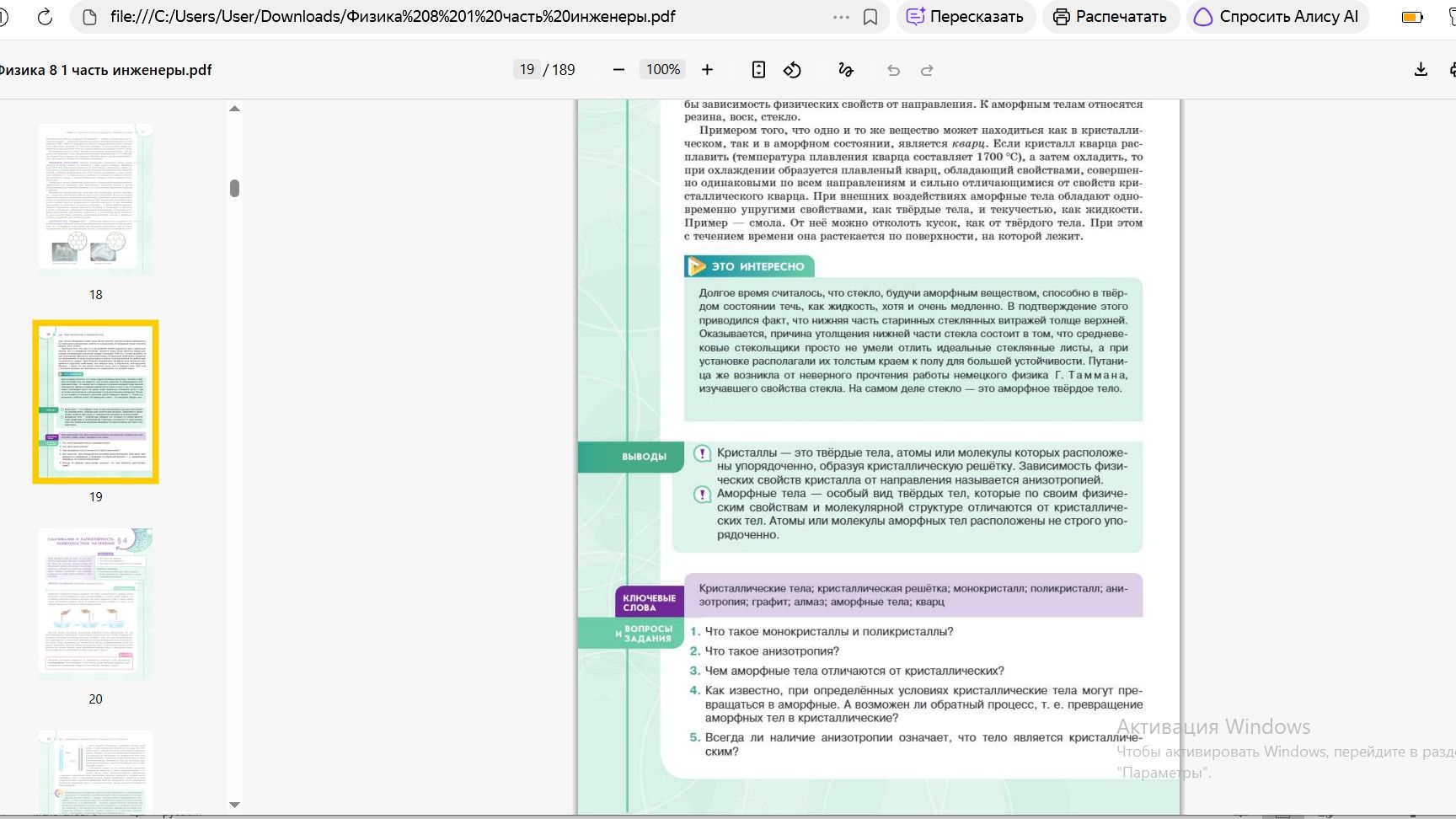Click the thumbnail panel scroll-up arrow

coord(235,109)
